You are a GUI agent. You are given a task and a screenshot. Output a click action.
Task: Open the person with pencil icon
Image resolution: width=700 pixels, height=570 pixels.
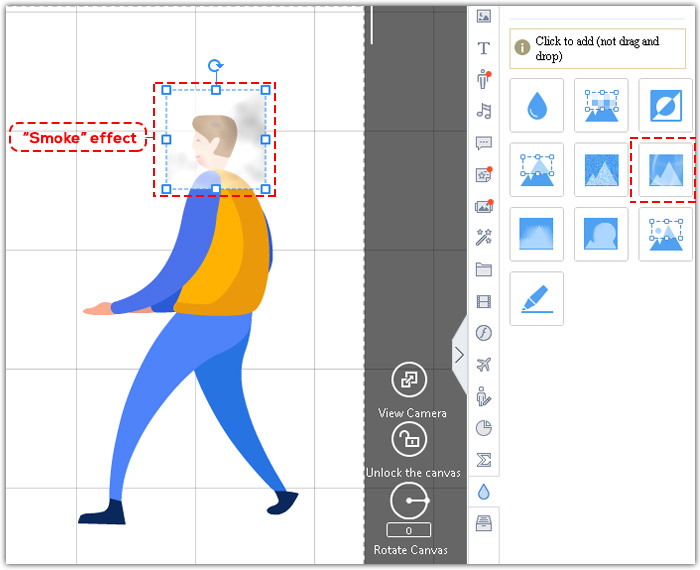click(x=484, y=396)
